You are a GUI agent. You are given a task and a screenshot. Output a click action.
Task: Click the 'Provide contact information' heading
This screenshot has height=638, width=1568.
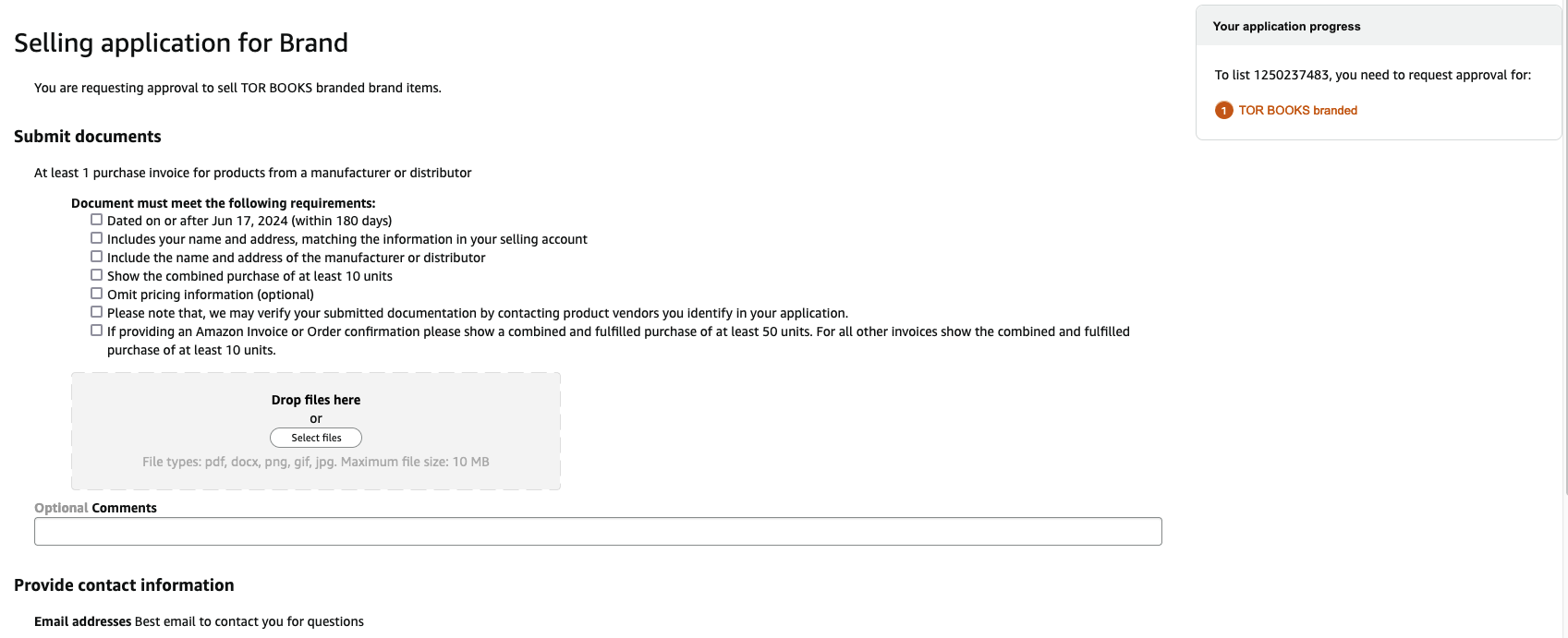pyautogui.click(x=124, y=585)
